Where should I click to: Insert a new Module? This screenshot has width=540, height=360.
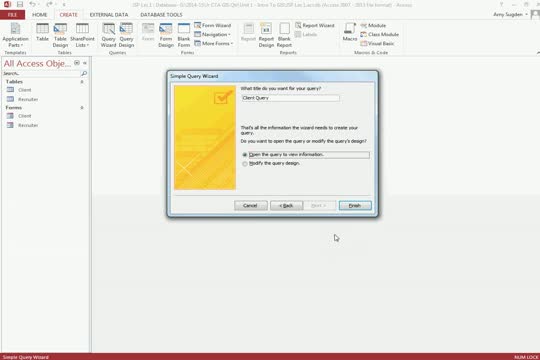pyautogui.click(x=373, y=25)
